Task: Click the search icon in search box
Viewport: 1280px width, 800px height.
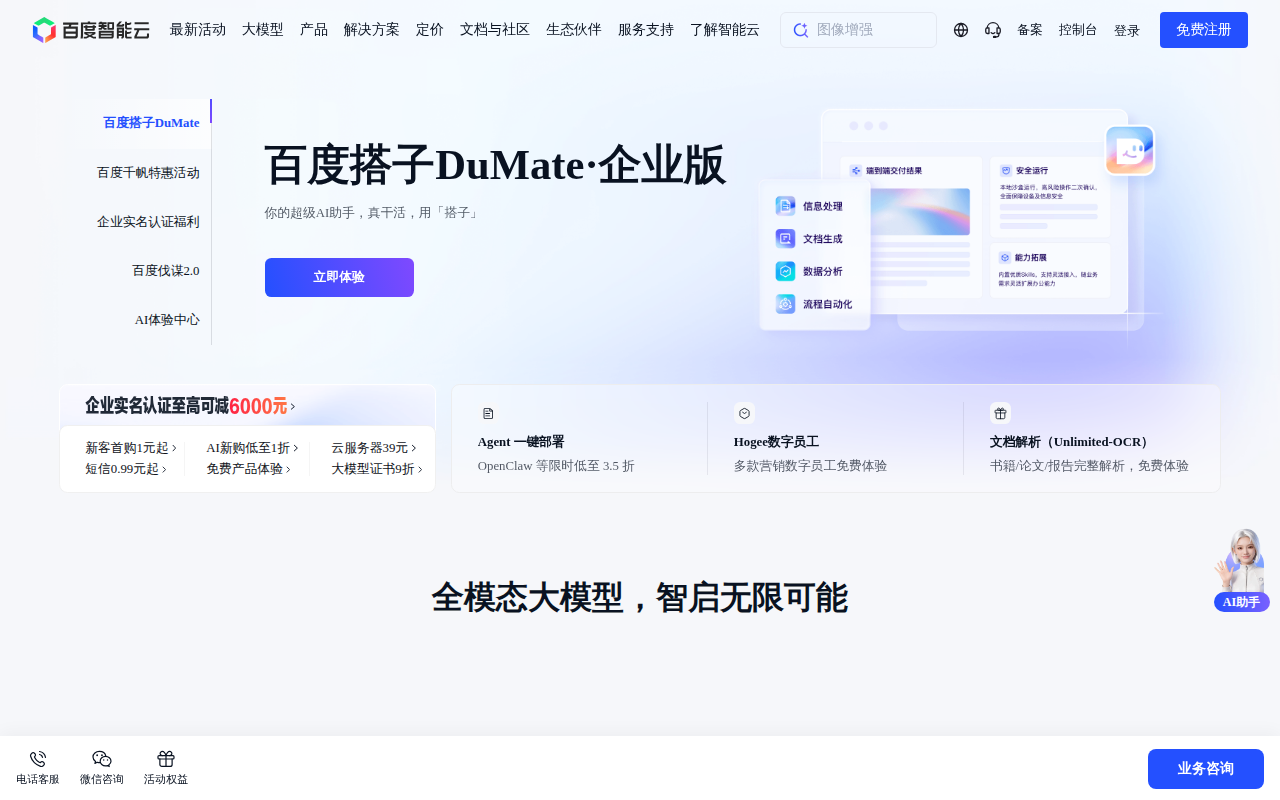Action: click(x=800, y=30)
